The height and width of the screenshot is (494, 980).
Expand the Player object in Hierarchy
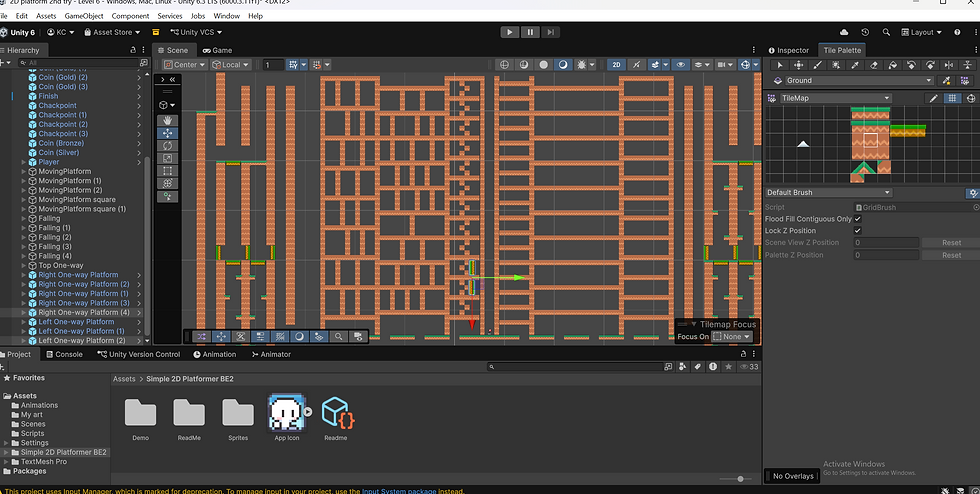pyautogui.click(x=24, y=162)
